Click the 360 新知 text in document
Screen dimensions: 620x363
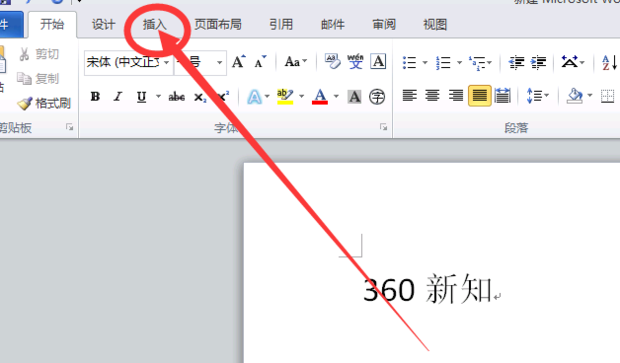[427, 289]
